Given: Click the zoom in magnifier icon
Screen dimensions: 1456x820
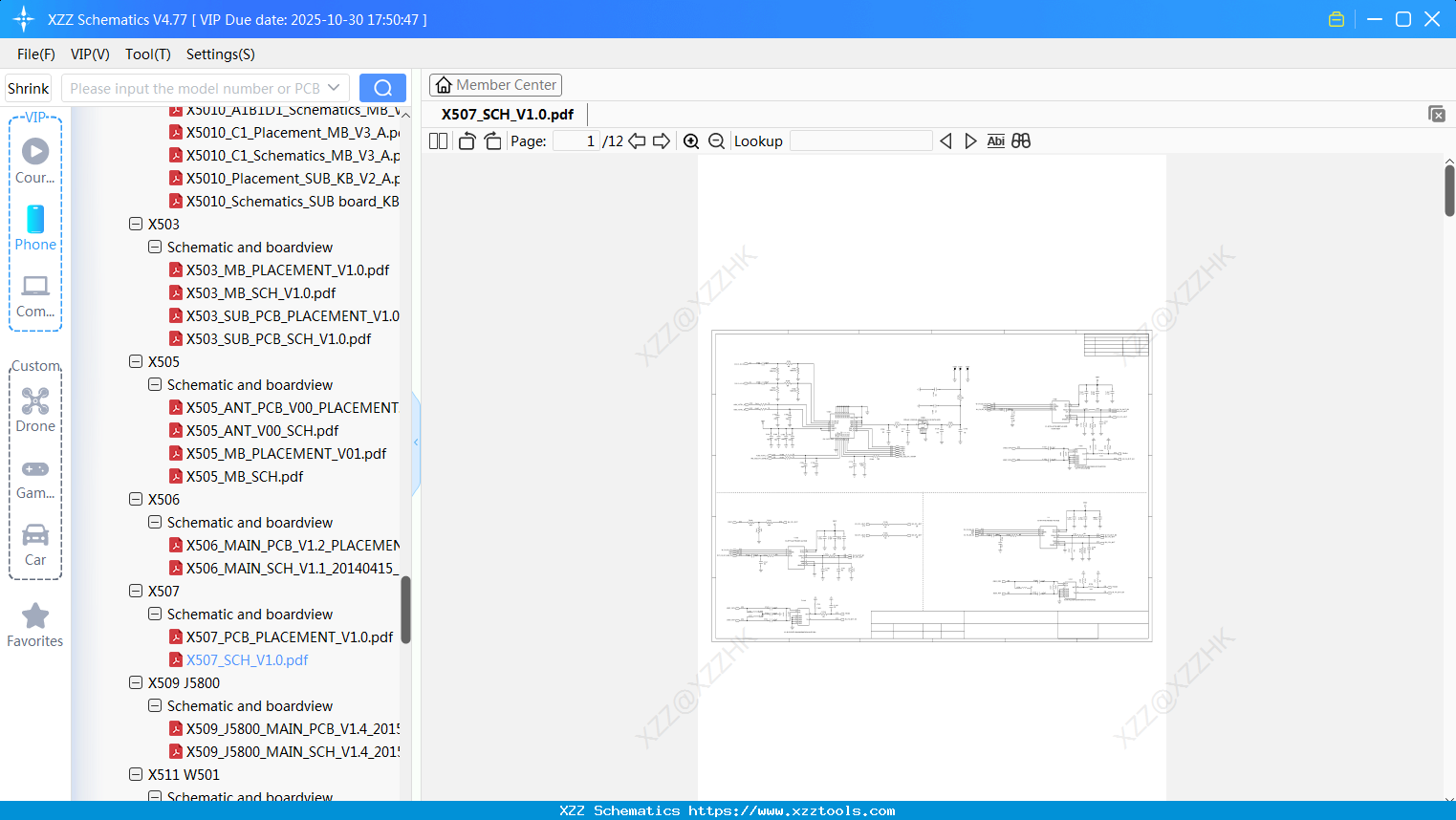Looking at the screenshot, I should (691, 140).
